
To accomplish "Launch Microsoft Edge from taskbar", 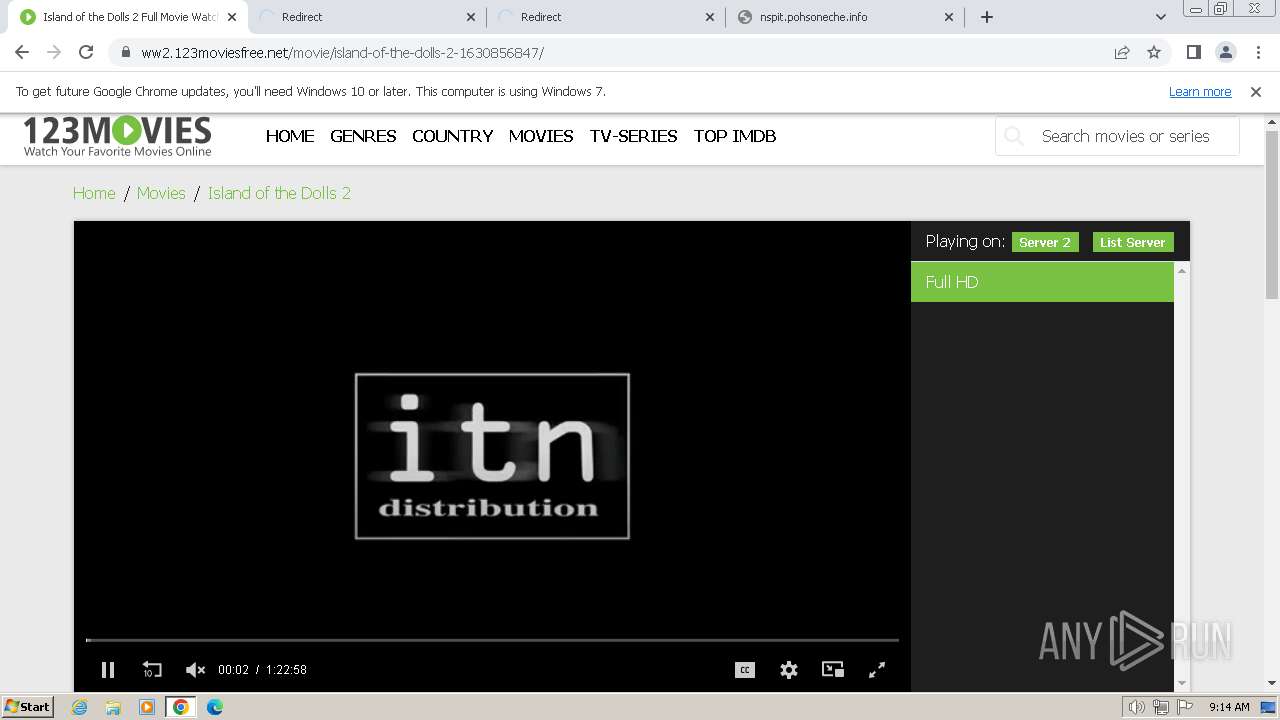I will coord(215,707).
